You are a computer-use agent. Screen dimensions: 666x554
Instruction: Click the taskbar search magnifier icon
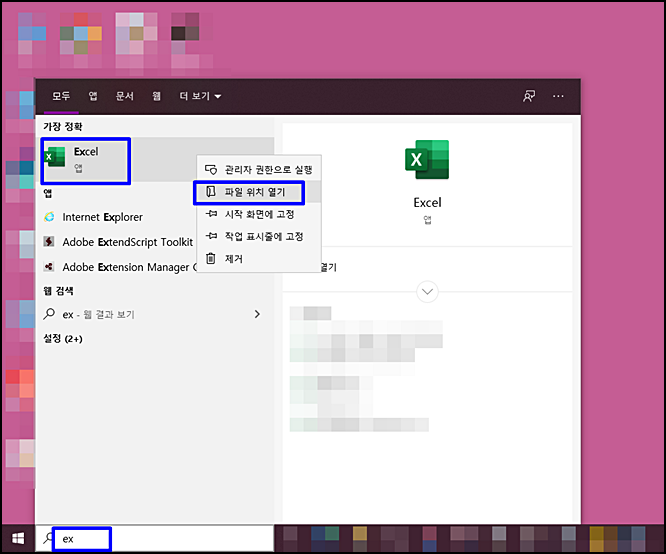(48, 539)
